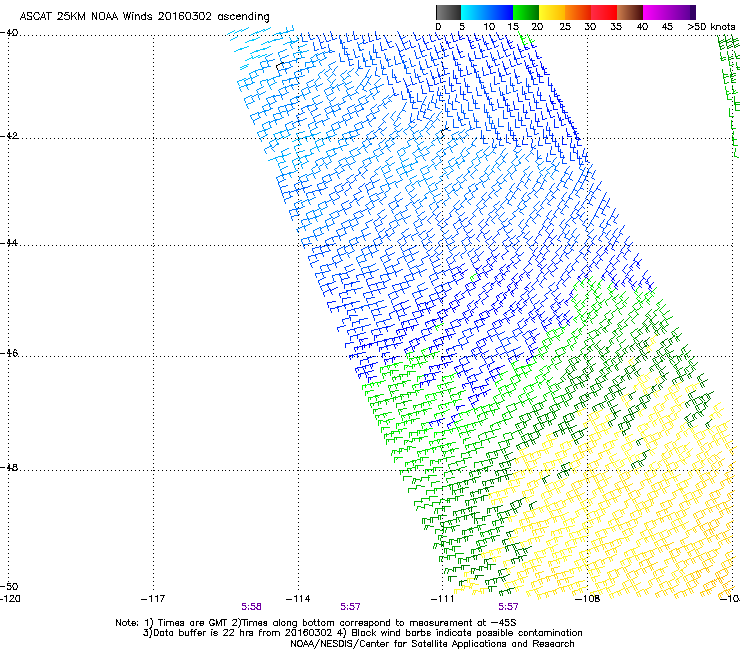The width and height of the screenshot is (740, 650).
Task: Click the -114 longitude axis label
Action: (298, 599)
